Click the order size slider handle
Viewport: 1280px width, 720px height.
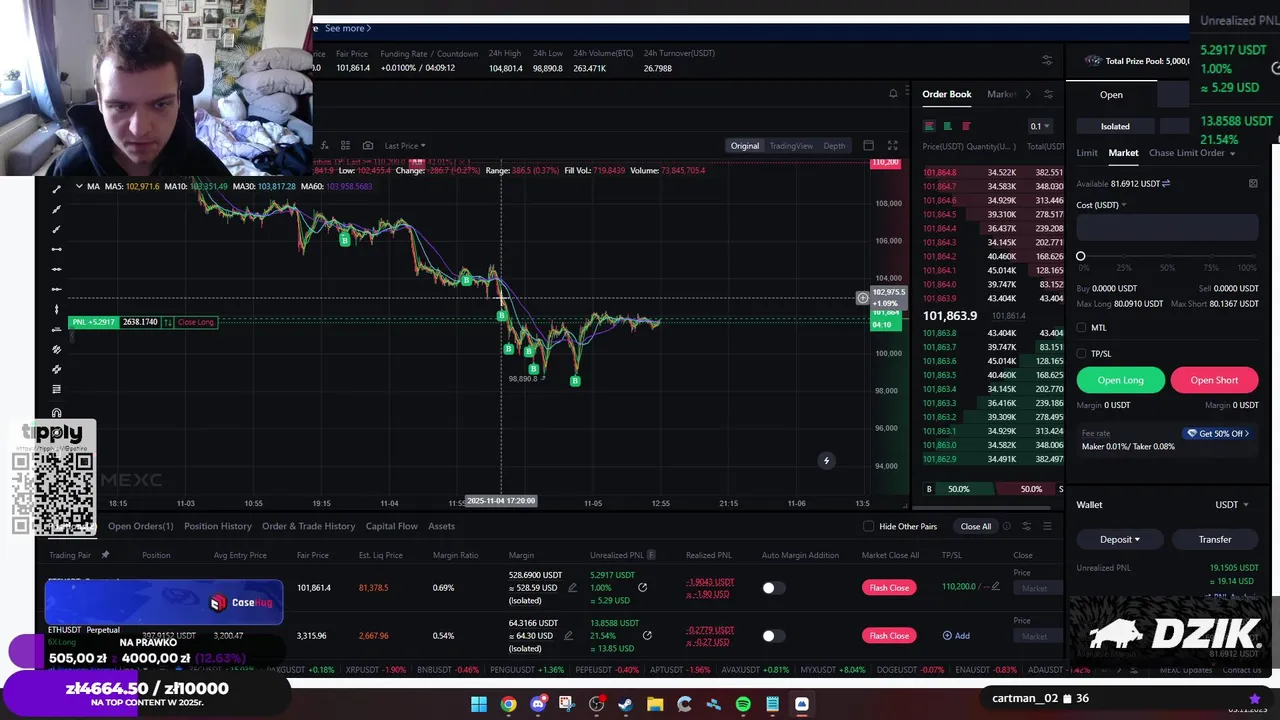click(1080, 257)
